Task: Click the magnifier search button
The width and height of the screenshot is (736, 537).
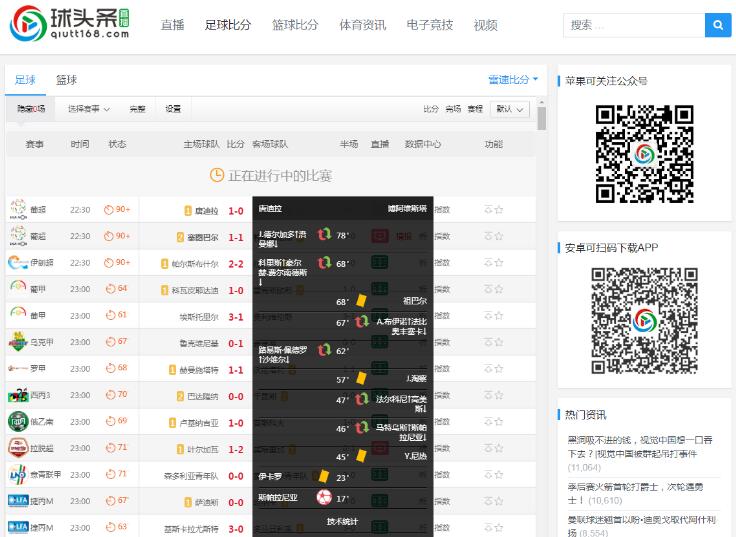Action: (x=717, y=25)
